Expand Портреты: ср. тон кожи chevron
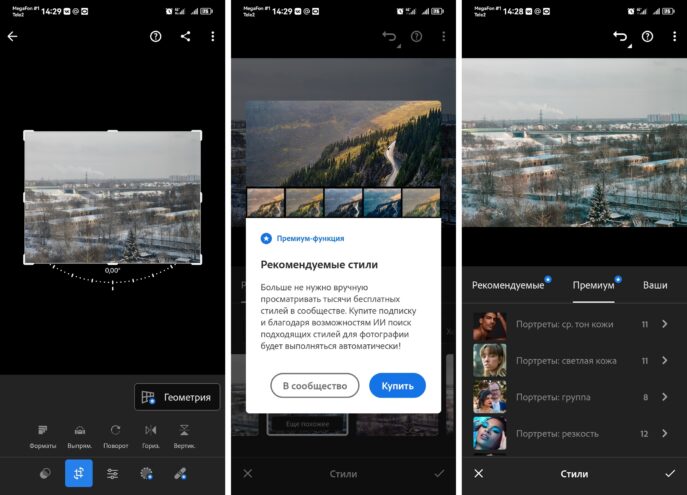 [665, 324]
